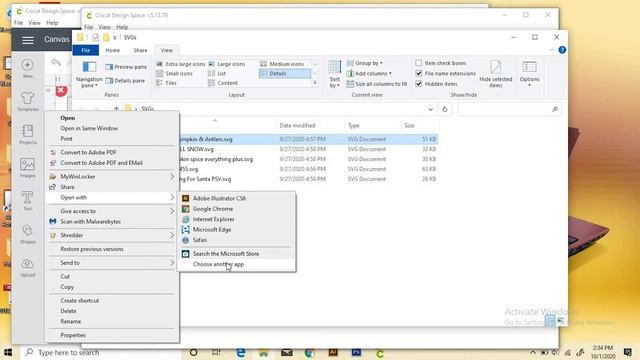Toggle the Preview pane
The height and width of the screenshot is (360, 640).
[126, 67]
